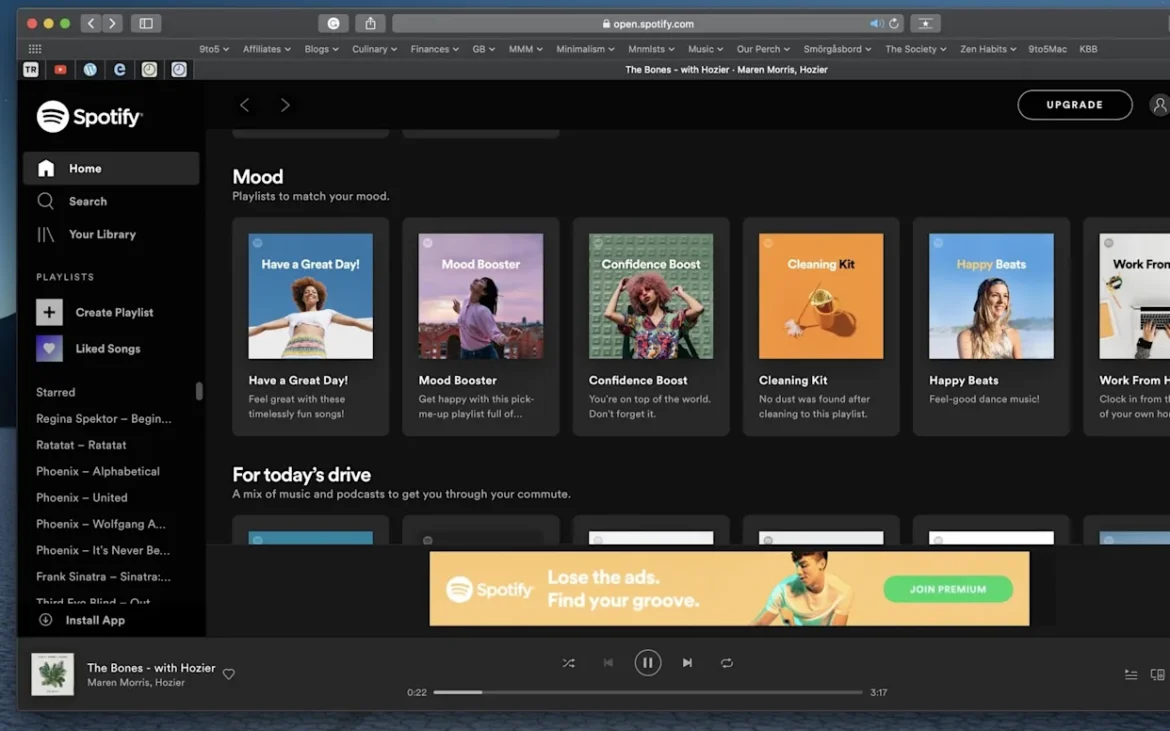
Task: Pause the currently playing track
Action: [647, 662]
